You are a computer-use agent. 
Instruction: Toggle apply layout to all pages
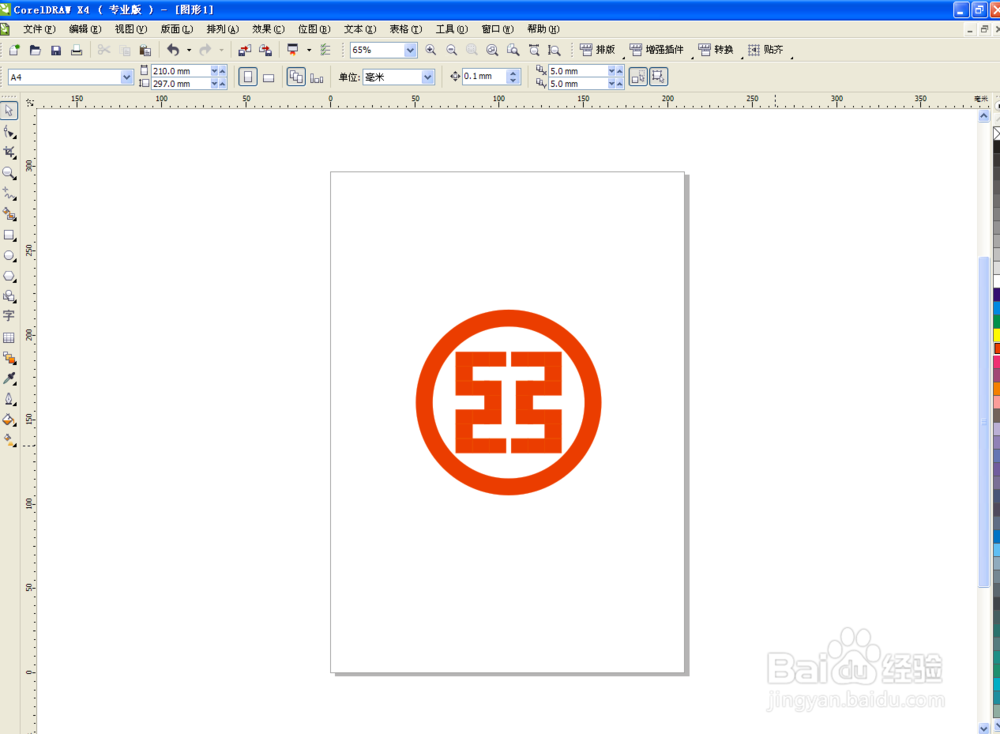[x=296, y=77]
